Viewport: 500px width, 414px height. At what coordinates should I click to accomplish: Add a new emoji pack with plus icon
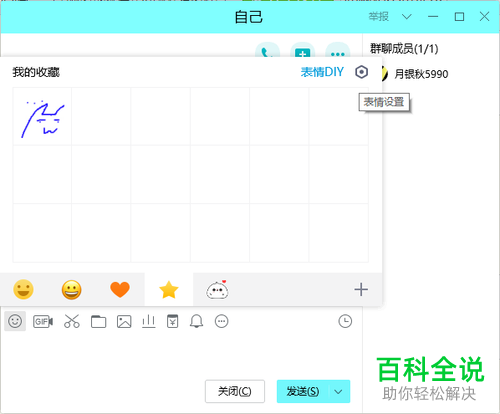(x=361, y=289)
